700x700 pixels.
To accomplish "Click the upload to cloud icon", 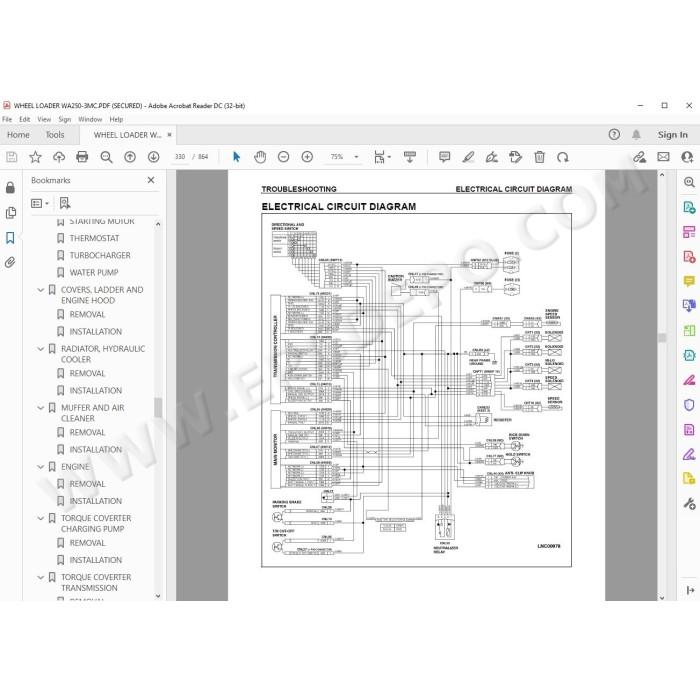I will 59,157.
